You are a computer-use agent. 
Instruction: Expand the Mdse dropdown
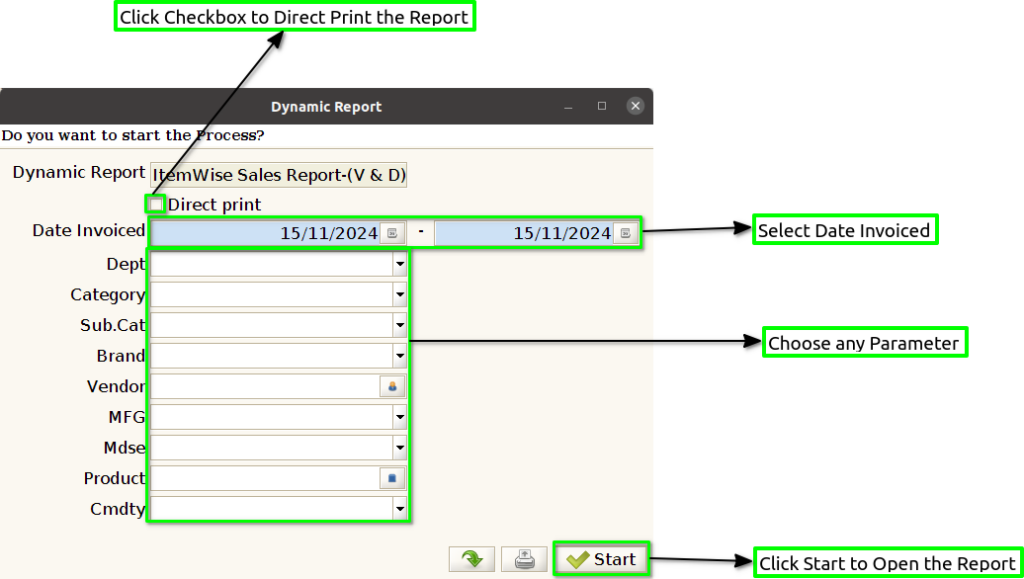[x=400, y=448]
